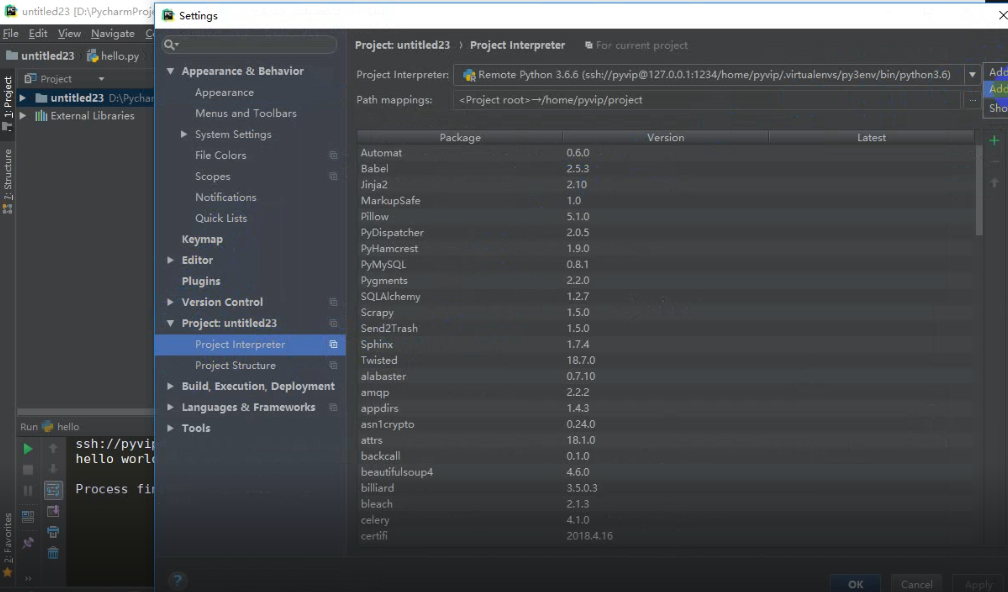
Task: Expand the System Settings arrow
Action: tap(184, 134)
